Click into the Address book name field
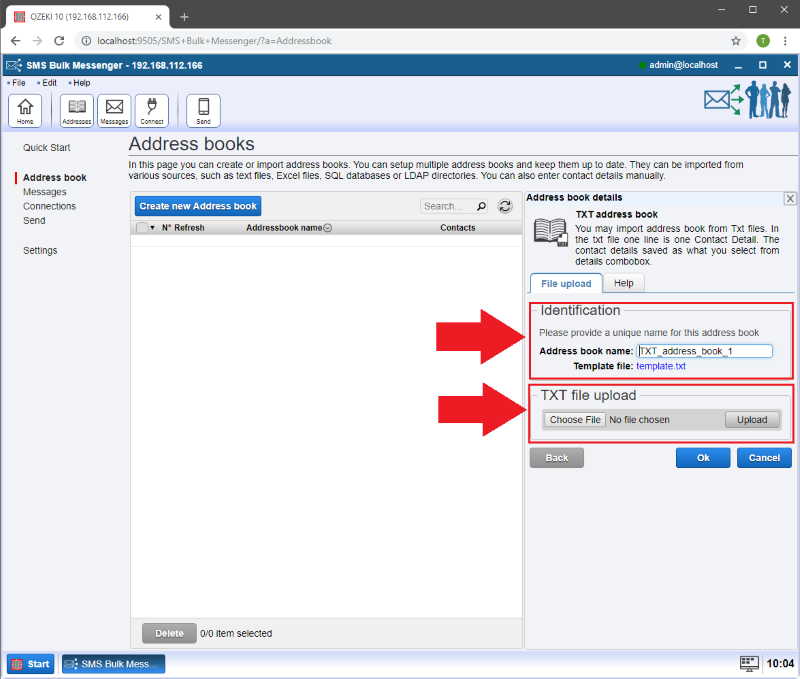 704,351
